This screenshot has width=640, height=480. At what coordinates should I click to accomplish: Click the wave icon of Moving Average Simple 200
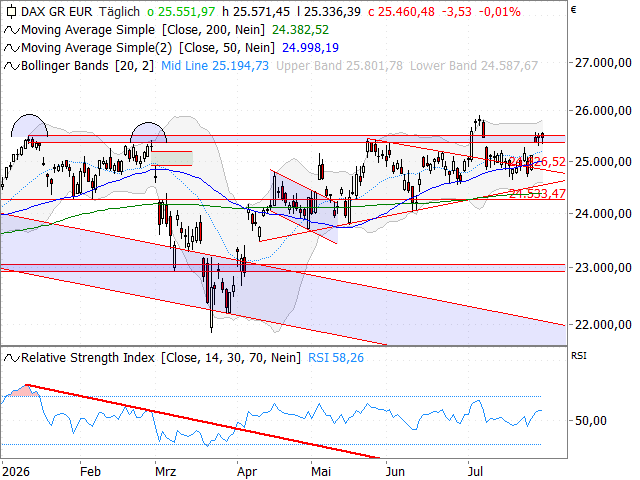click(11, 30)
